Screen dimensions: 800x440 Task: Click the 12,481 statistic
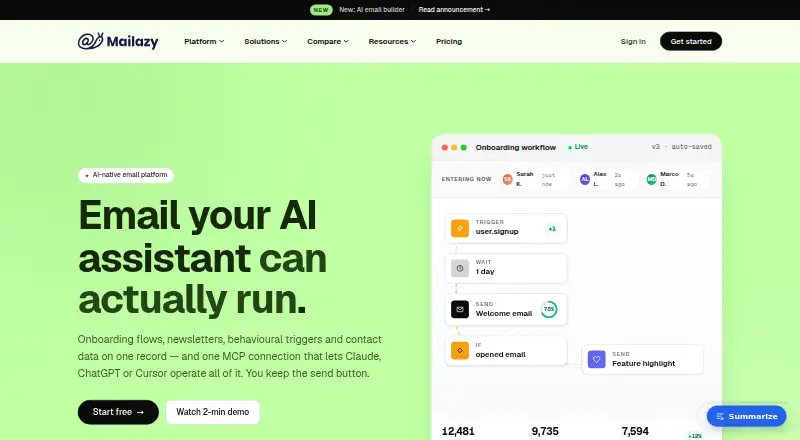458,431
